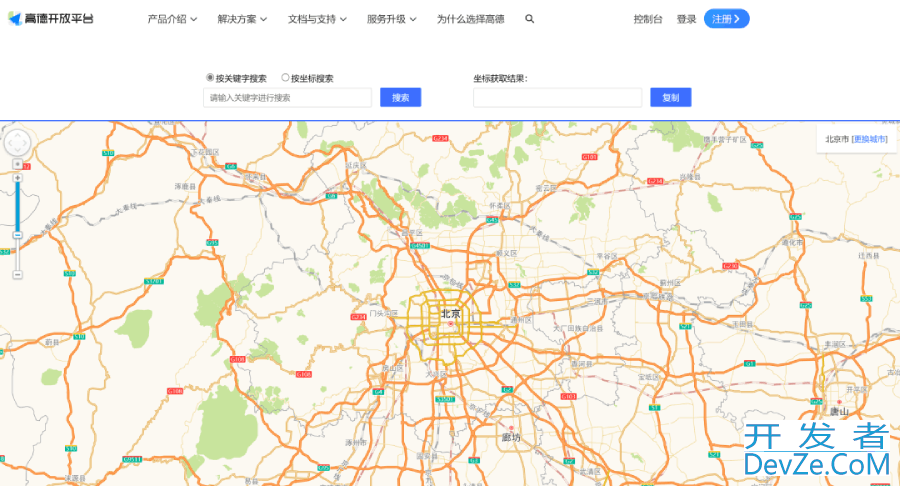Expand the 服务升级 dropdown menu

tap(391, 19)
